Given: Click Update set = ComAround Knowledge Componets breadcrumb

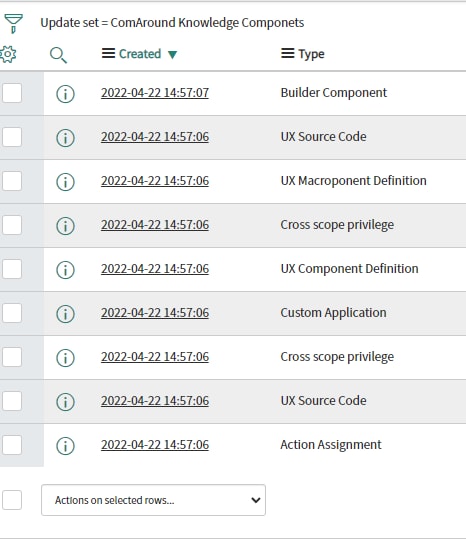Looking at the screenshot, I should tap(172, 23).
